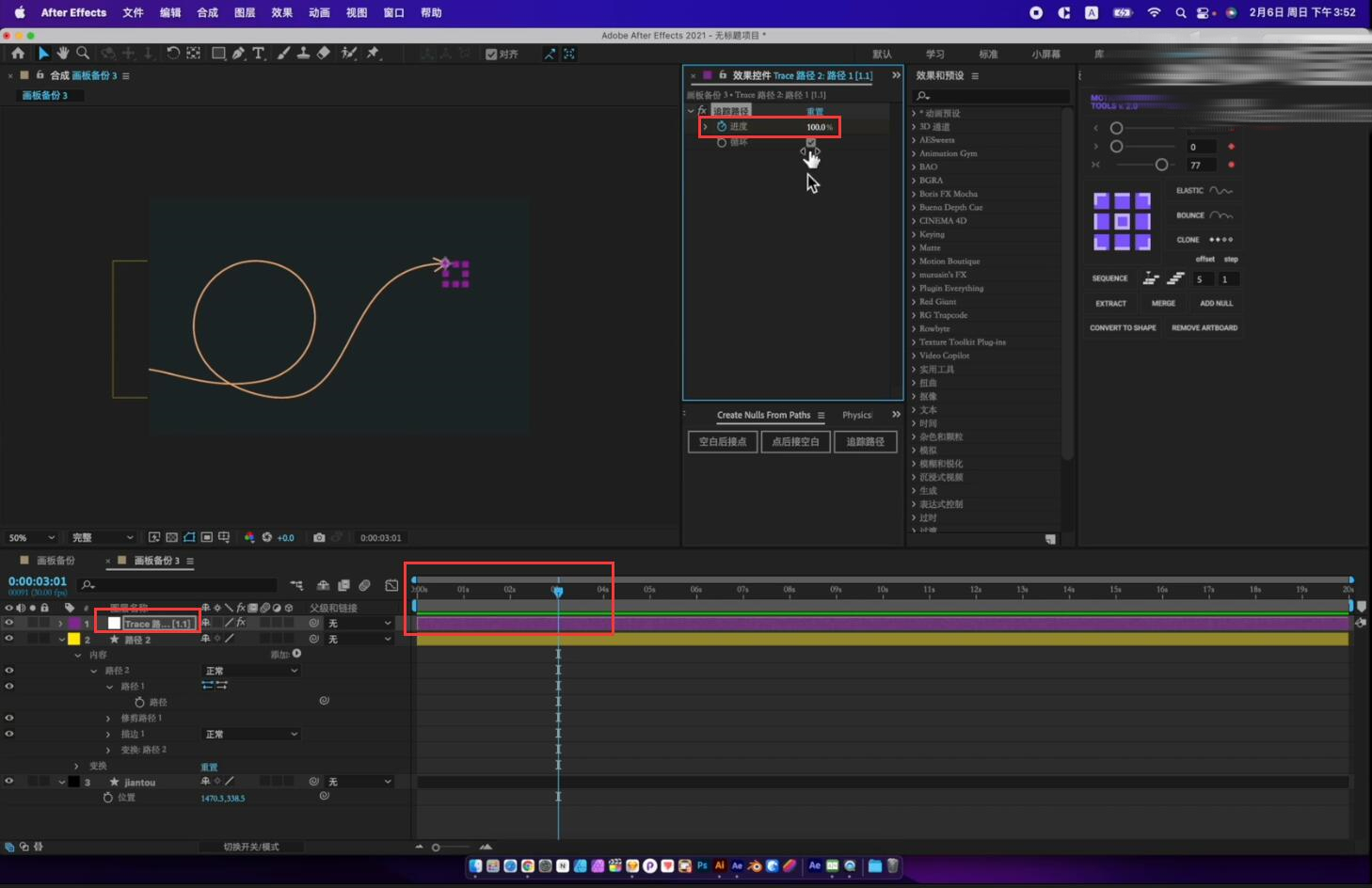Image resolution: width=1372 pixels, height=888 pixels.
Task: Hide the Trace 路径 layer with its eye
Action: [x=9, y=623]
